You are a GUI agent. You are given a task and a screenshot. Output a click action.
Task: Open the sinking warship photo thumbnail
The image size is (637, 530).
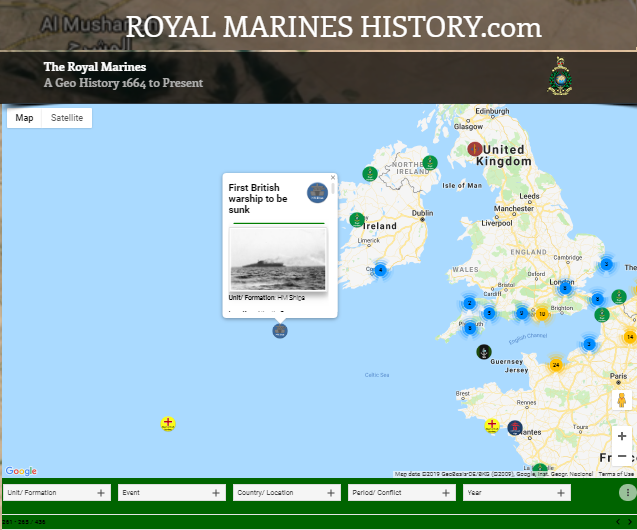point(278,259)
